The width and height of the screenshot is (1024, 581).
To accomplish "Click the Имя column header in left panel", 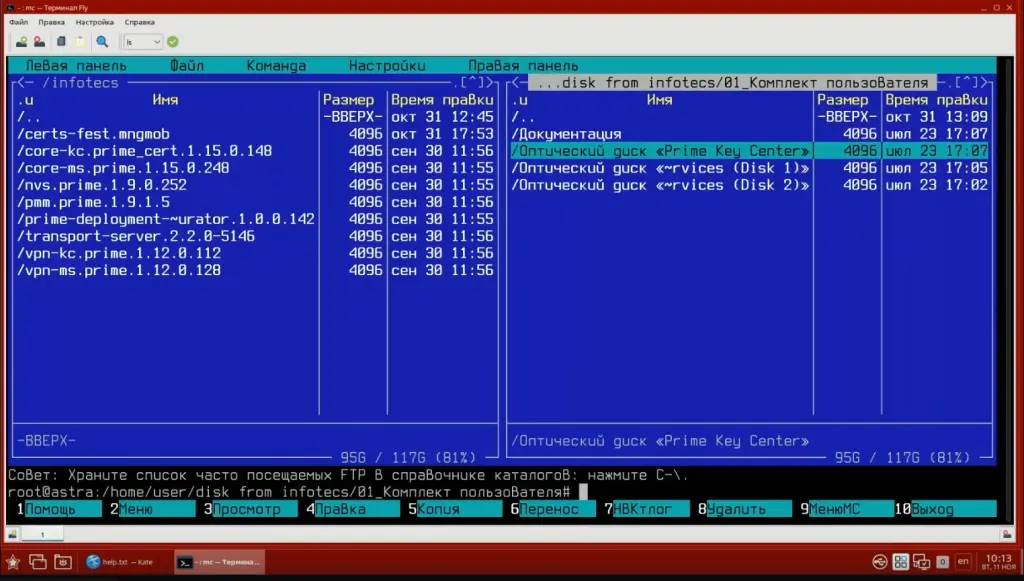I will pyautogui.click(x=165, y=100).
